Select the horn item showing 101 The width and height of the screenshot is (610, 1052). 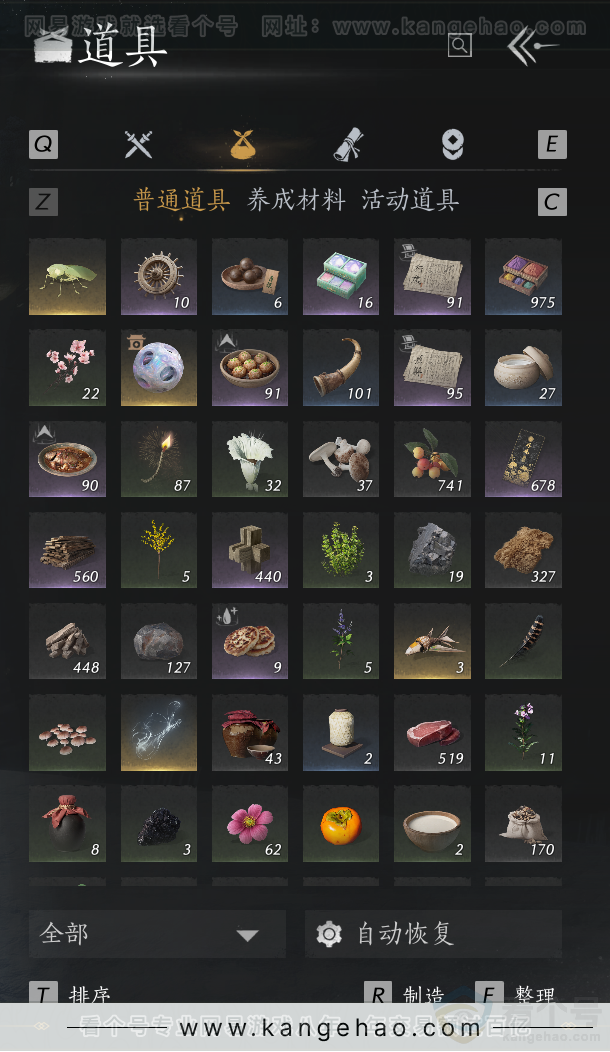[341, 368]
